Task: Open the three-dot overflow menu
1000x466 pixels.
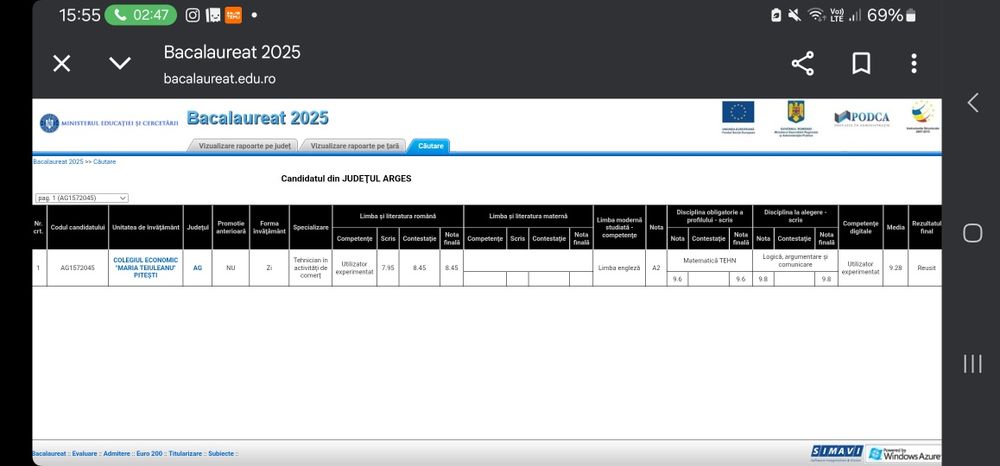Action: tap(914, 63)
